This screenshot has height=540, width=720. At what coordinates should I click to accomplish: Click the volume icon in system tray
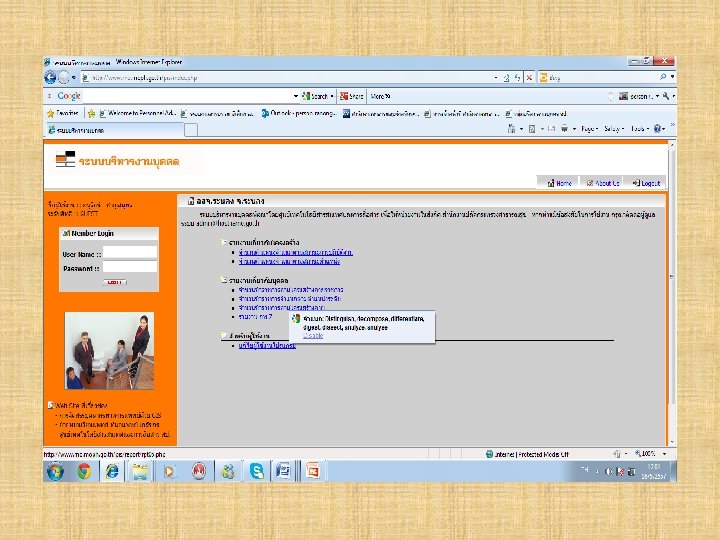pos(609,472)
